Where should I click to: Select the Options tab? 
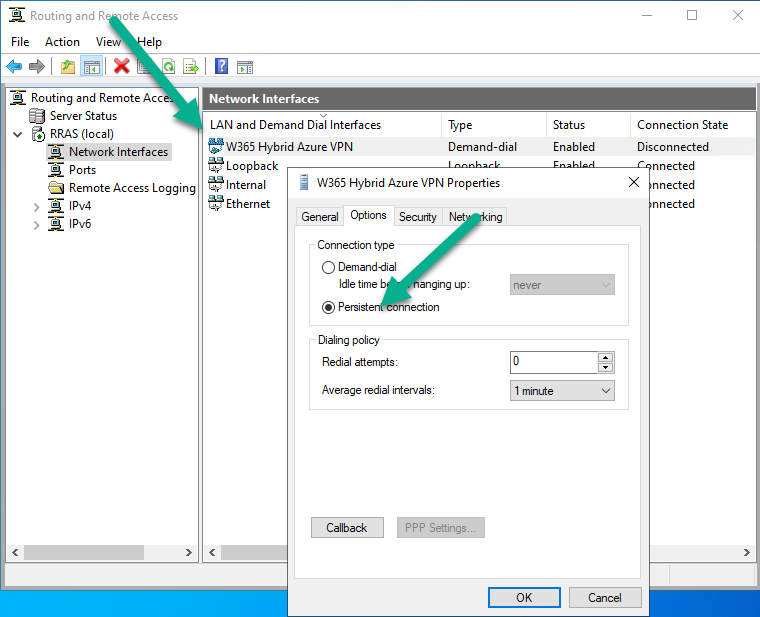coord(368,215)
